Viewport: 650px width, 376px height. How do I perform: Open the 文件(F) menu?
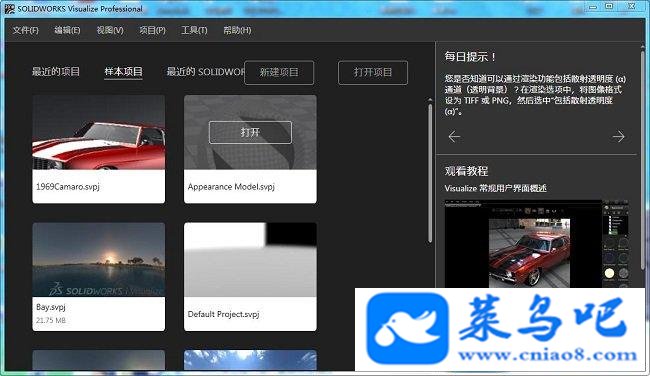coord(25,30)
